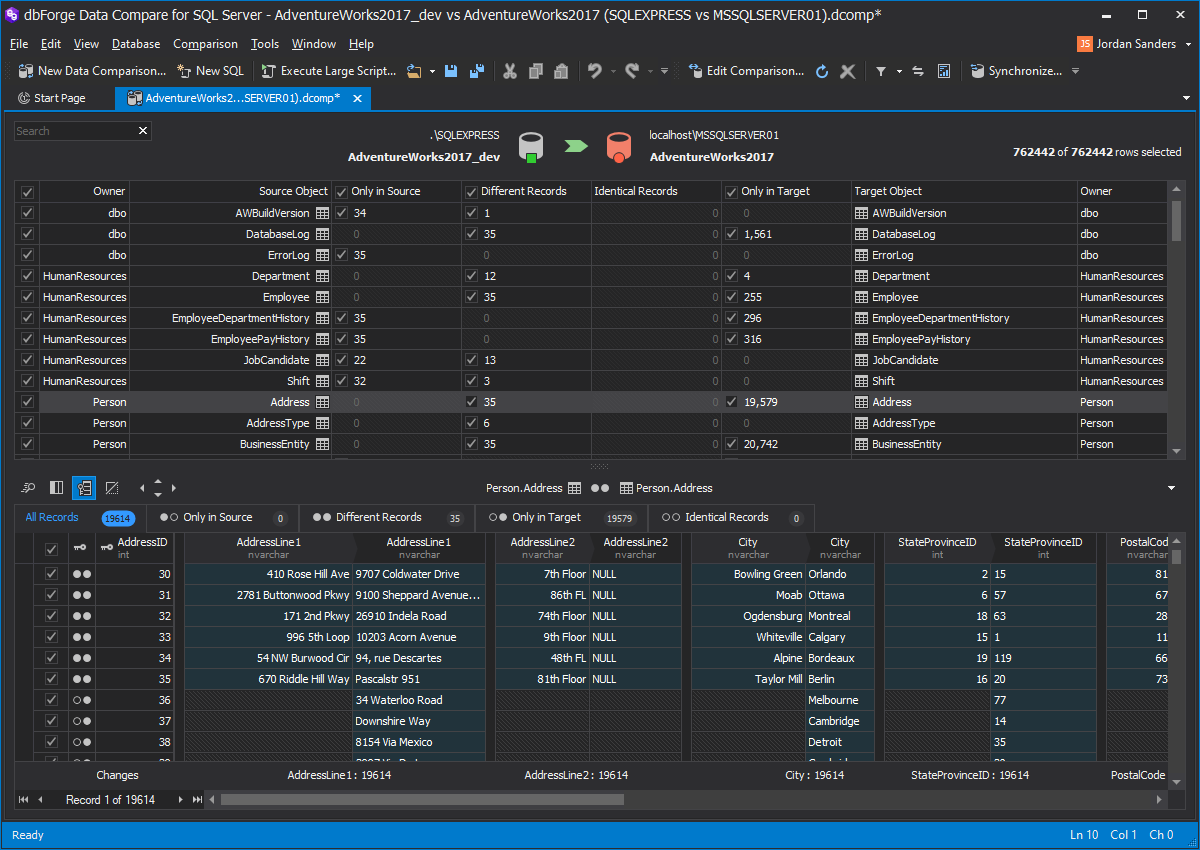This screenshot has width=1200, height=850.
Task: Click the horizontal scrollbar in the records grid
Action: pyautogui.click(x=422, y=800)
